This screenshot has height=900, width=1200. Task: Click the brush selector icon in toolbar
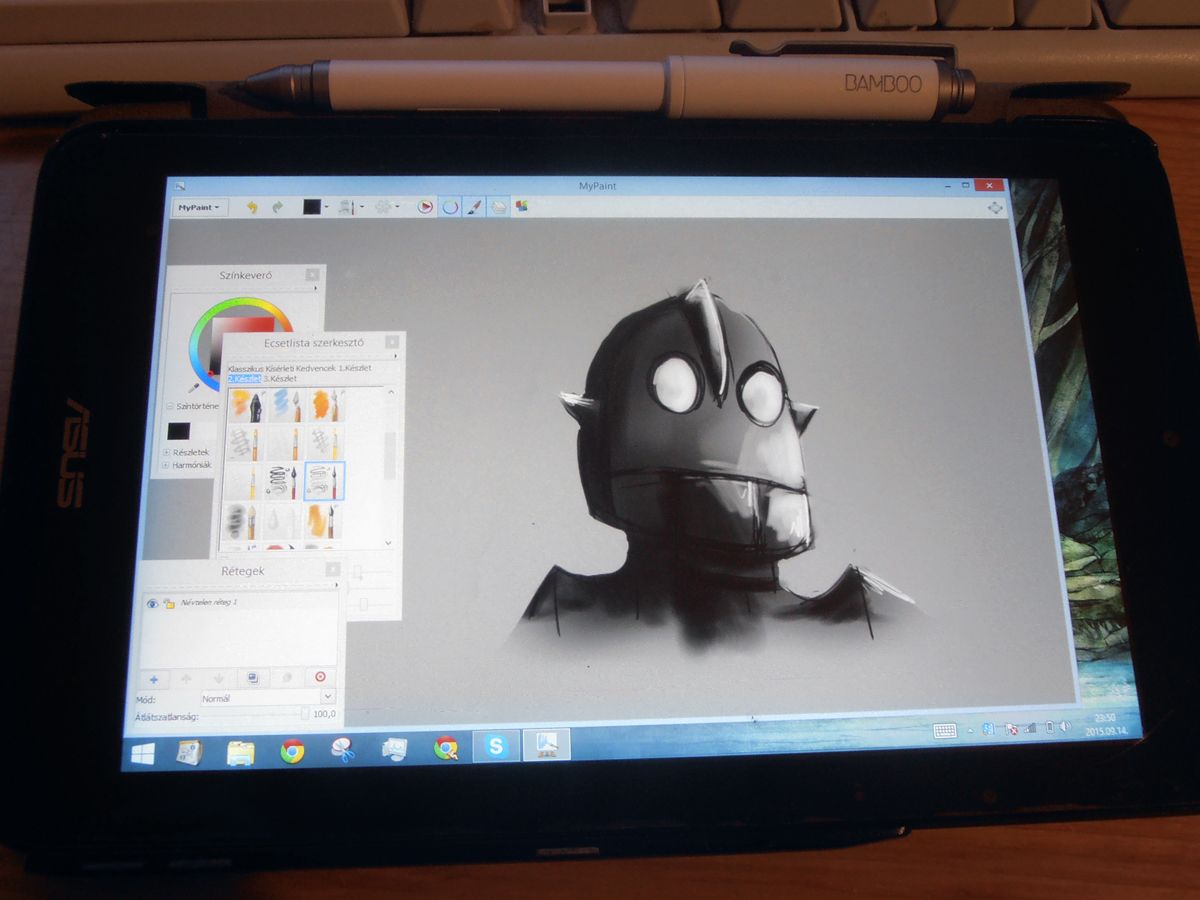pyautogui.click(x=347, y=207)
